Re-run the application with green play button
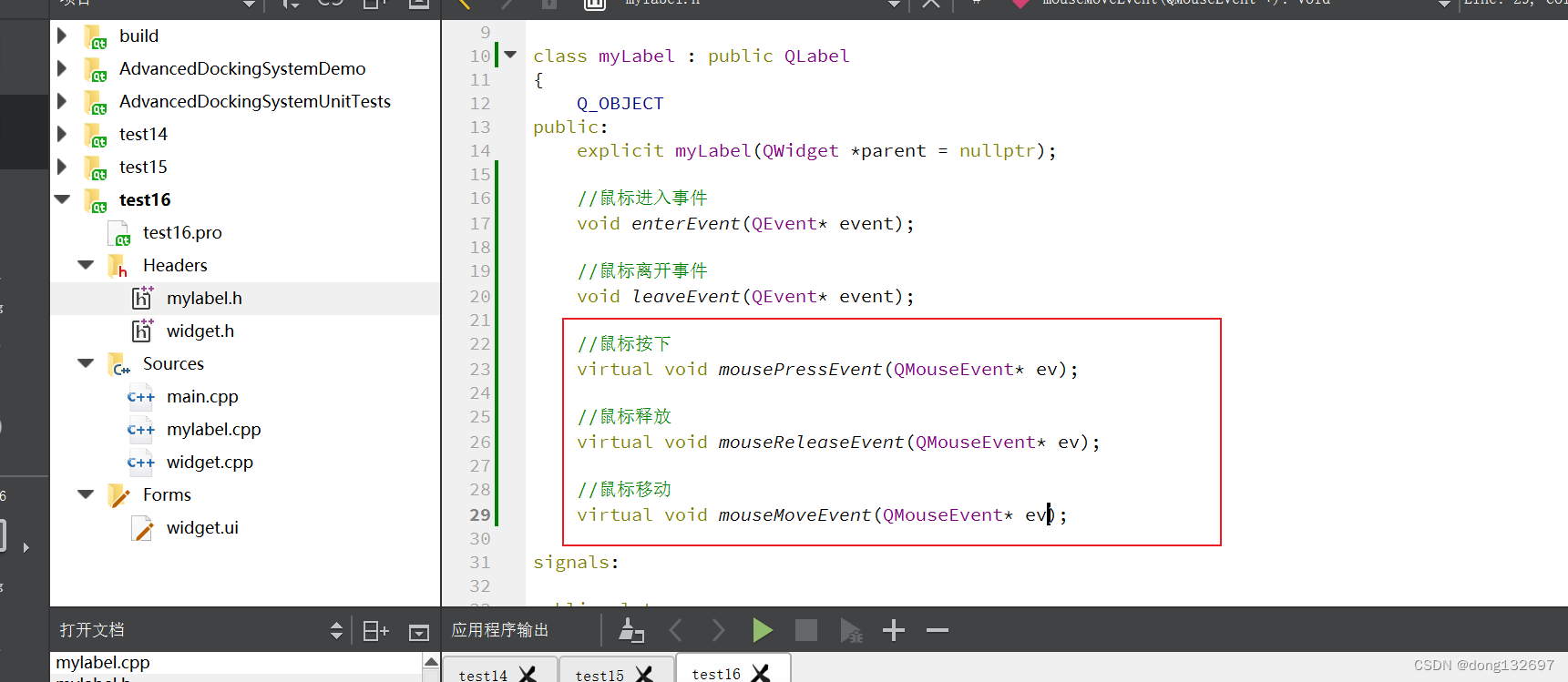Screen dimensions: 1568x682 point(763,630)
